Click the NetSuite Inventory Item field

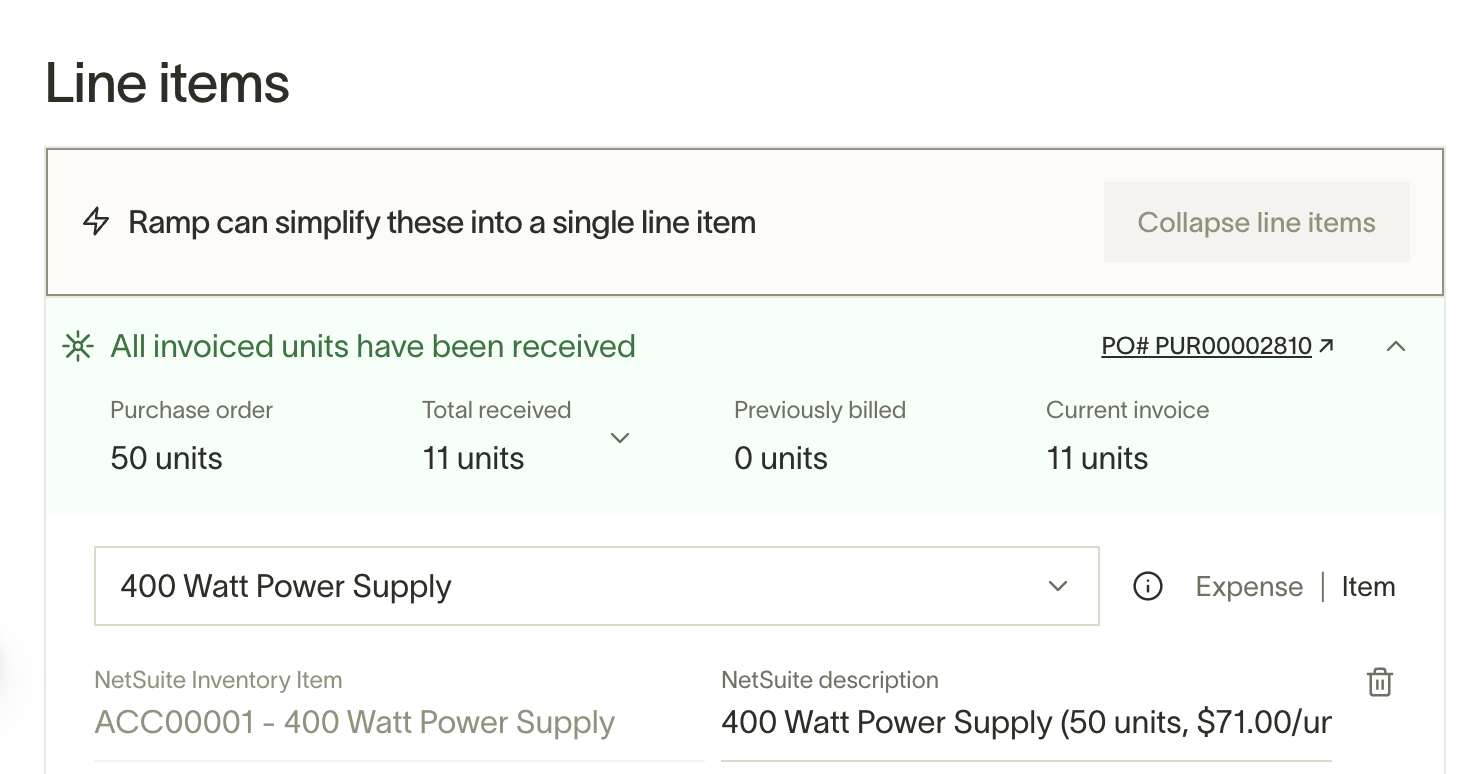pyautogui.click(x=399, y=722)
